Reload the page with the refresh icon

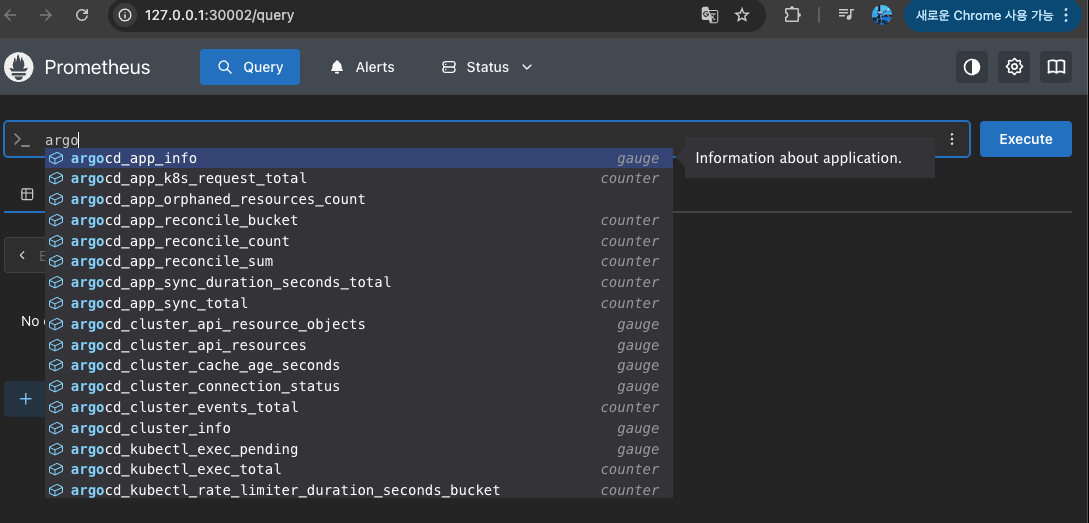82,15
